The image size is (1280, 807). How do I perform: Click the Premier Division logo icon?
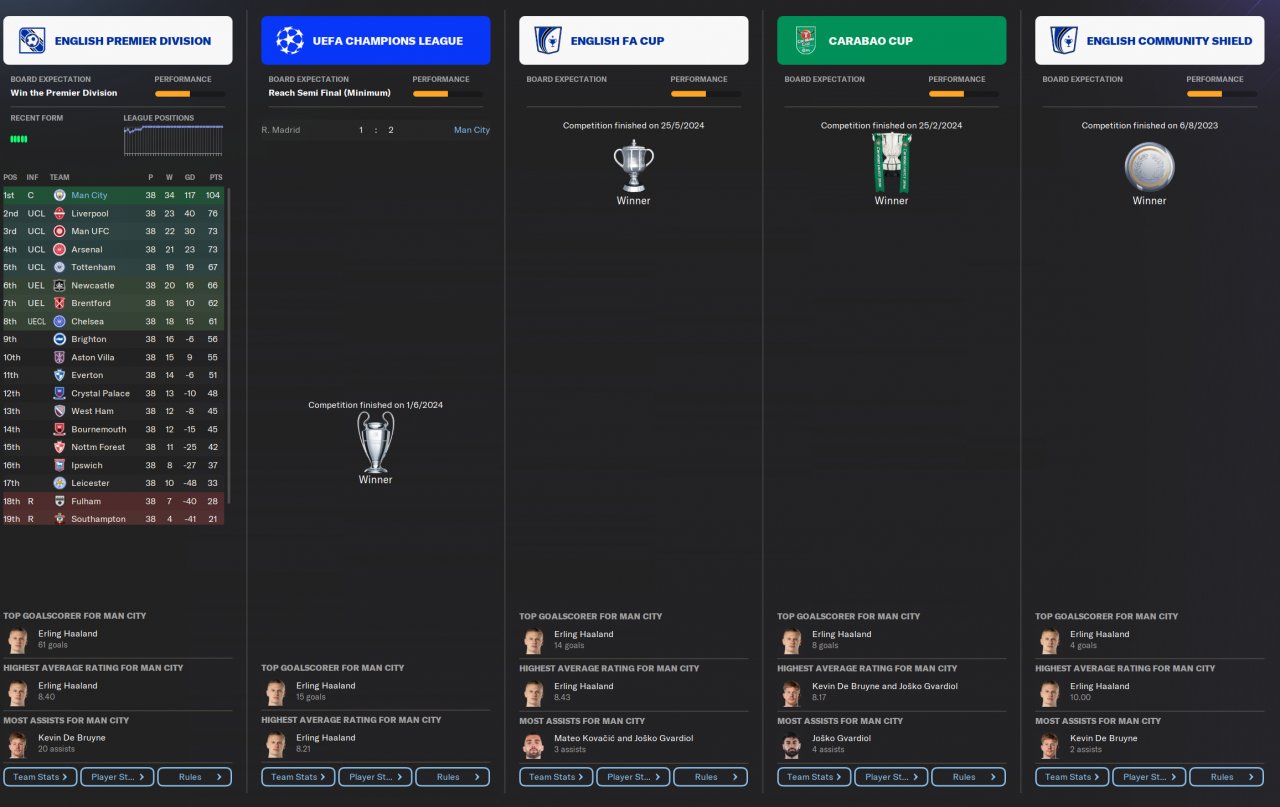(x=31, y=40)
